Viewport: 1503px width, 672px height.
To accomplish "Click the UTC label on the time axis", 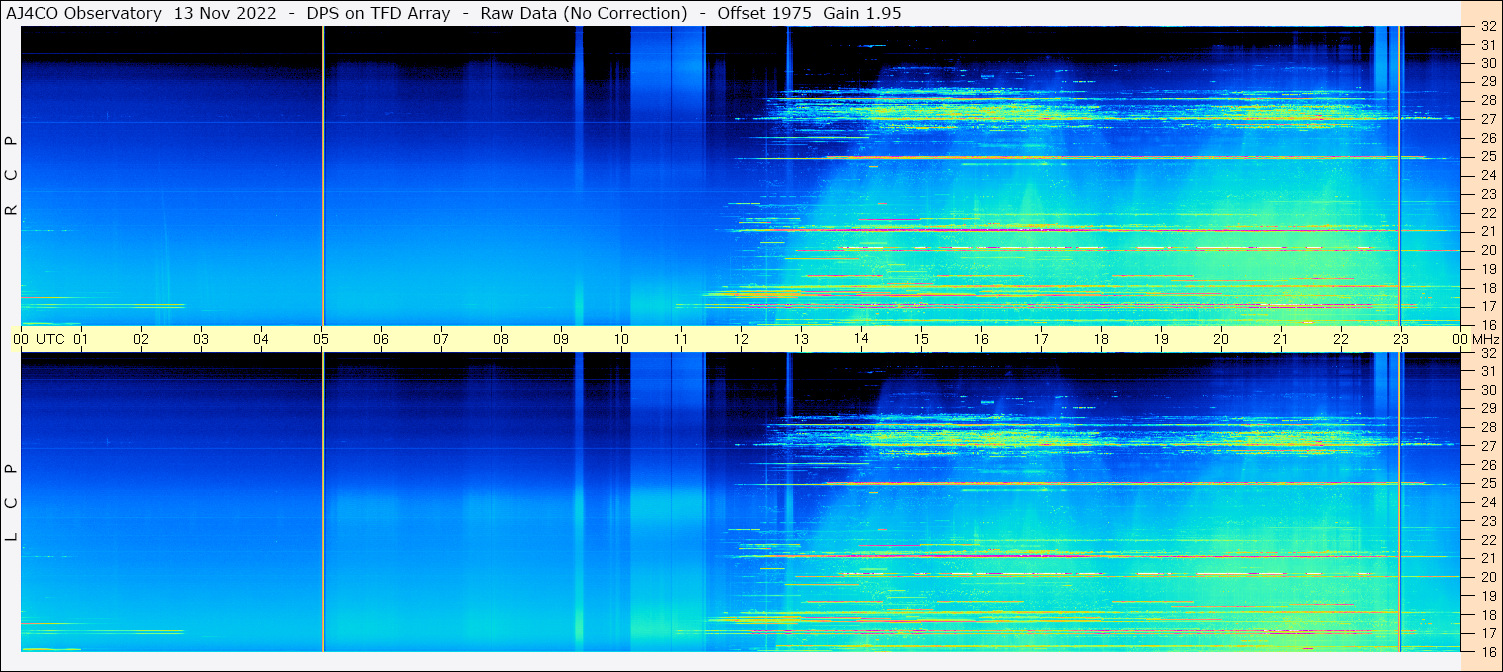I will (x=50, y=339).
